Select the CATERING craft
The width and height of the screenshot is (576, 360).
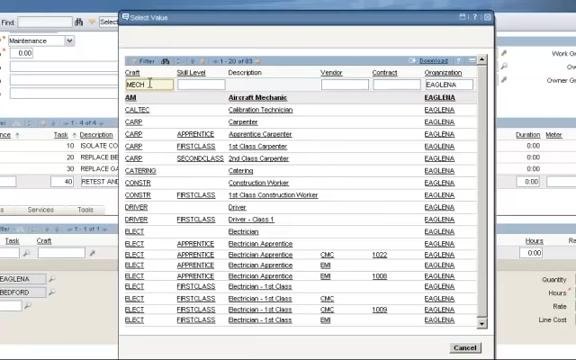pos(140,170)
